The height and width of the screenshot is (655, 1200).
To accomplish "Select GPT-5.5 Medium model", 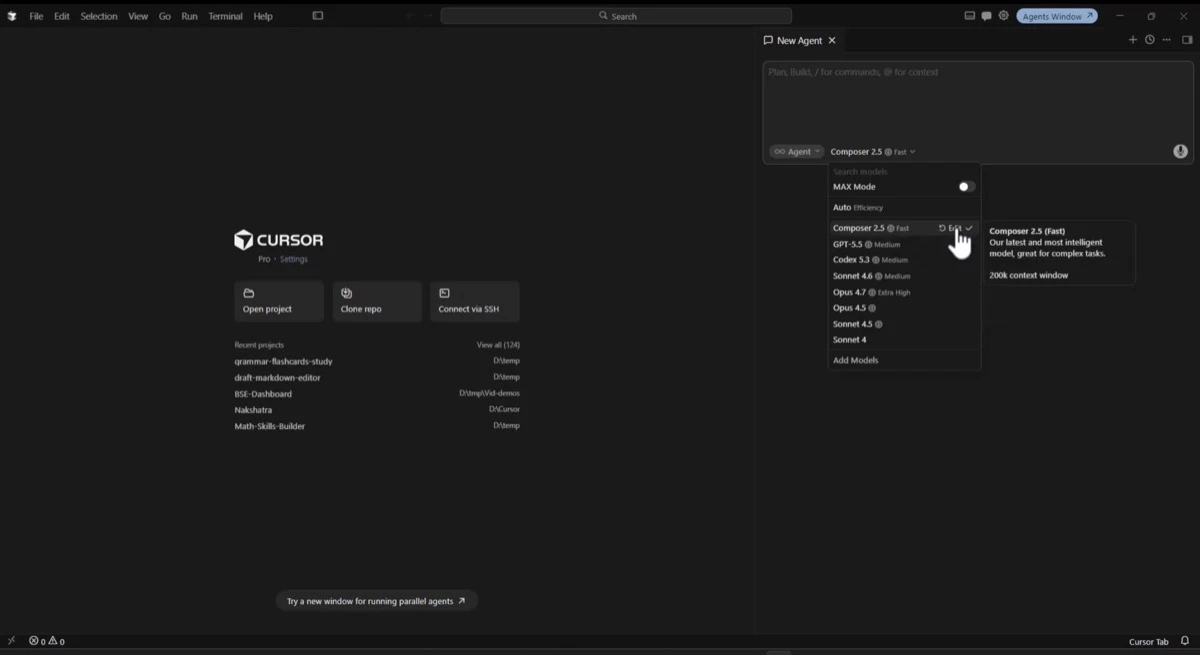I will (904, 244).
